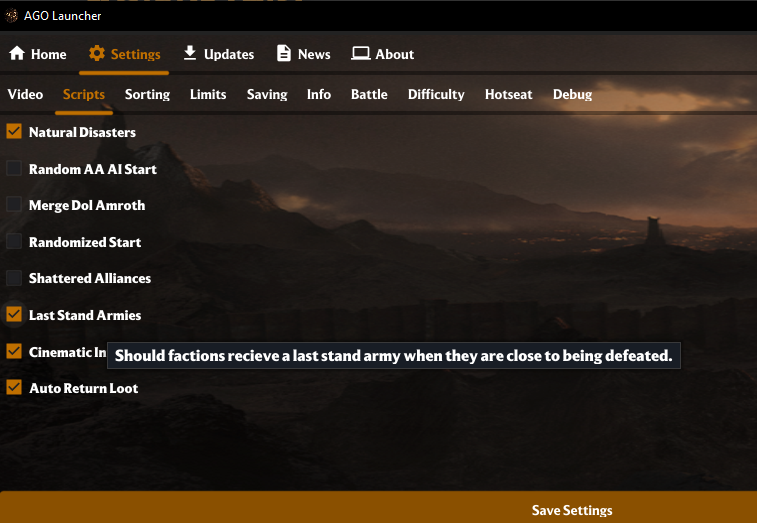This screenshot has height=523, width=757.
Task: Click the Settings gear icon
Action: pyautogui.click(x=97, y=54)
